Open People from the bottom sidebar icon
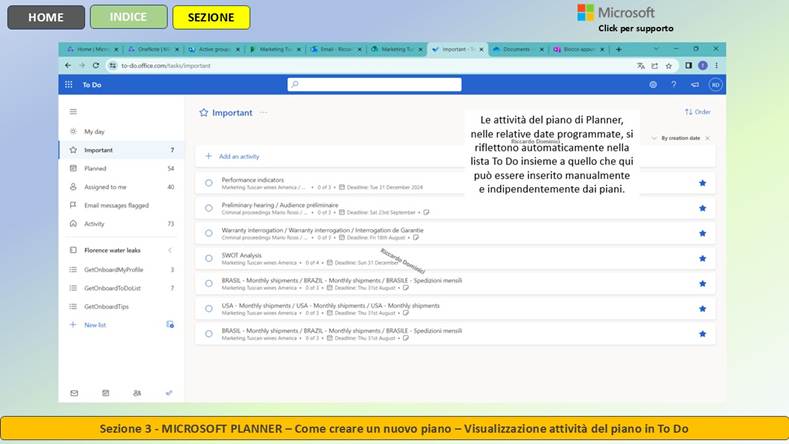 tap(137, 393)
